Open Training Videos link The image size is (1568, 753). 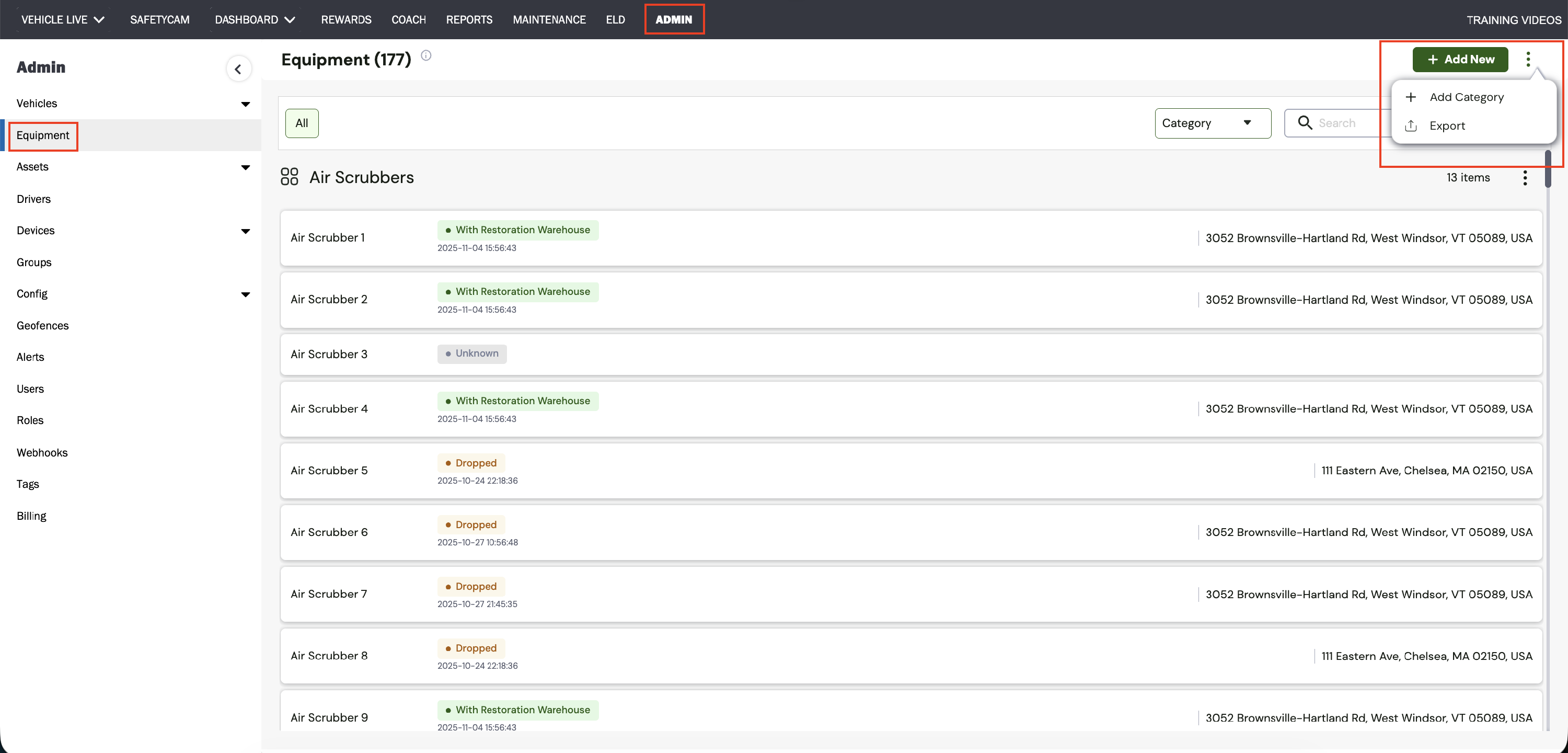coord(1513,20)
